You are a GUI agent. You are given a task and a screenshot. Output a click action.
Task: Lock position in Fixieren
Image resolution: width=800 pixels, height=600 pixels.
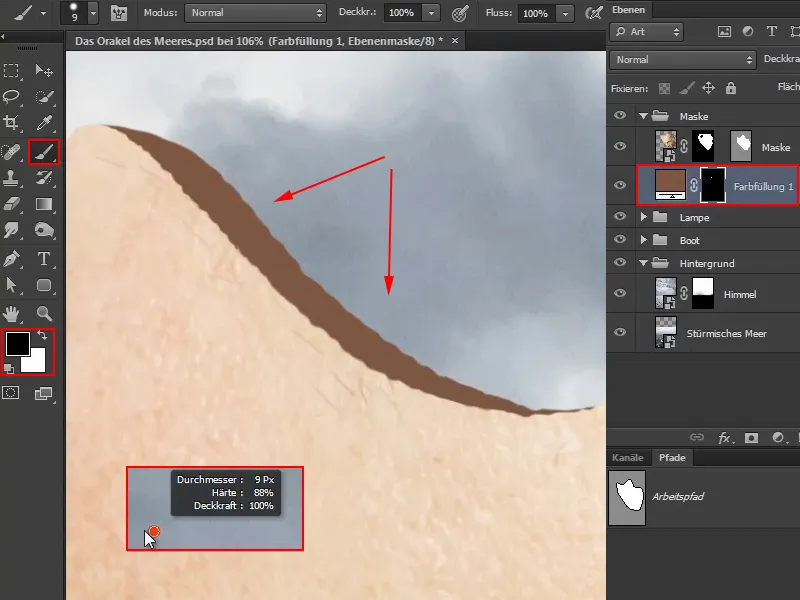tap(709, 88)
